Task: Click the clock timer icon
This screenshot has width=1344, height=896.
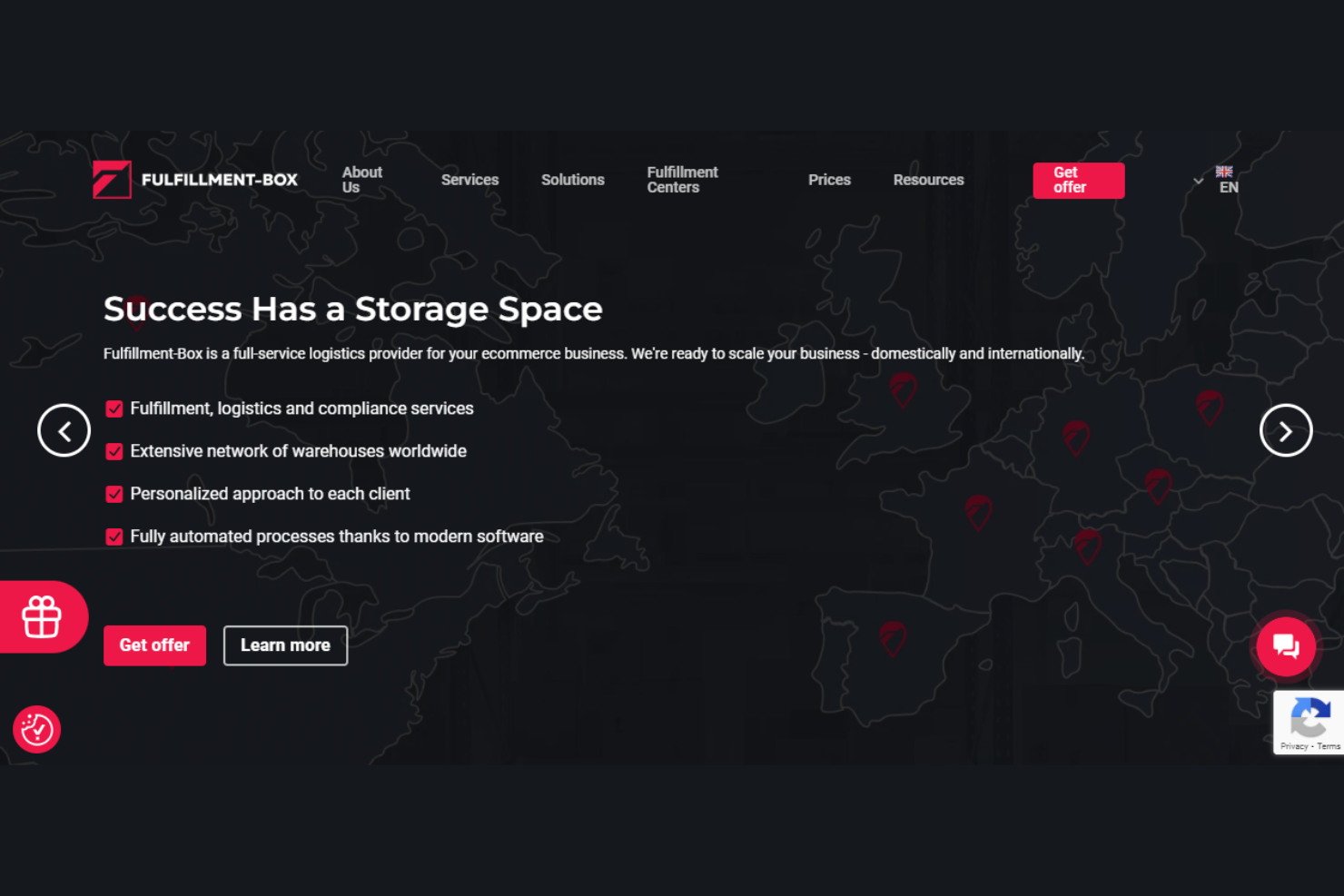Action: point(36,729)
